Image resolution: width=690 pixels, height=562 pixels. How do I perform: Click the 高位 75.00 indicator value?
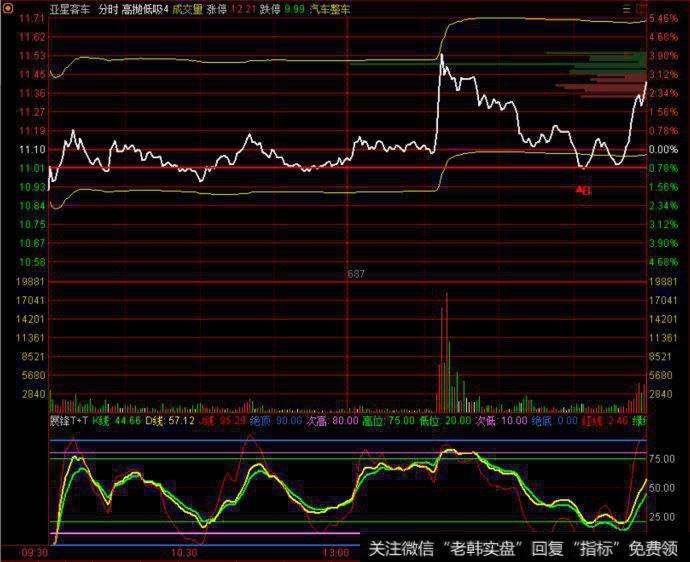389,421
